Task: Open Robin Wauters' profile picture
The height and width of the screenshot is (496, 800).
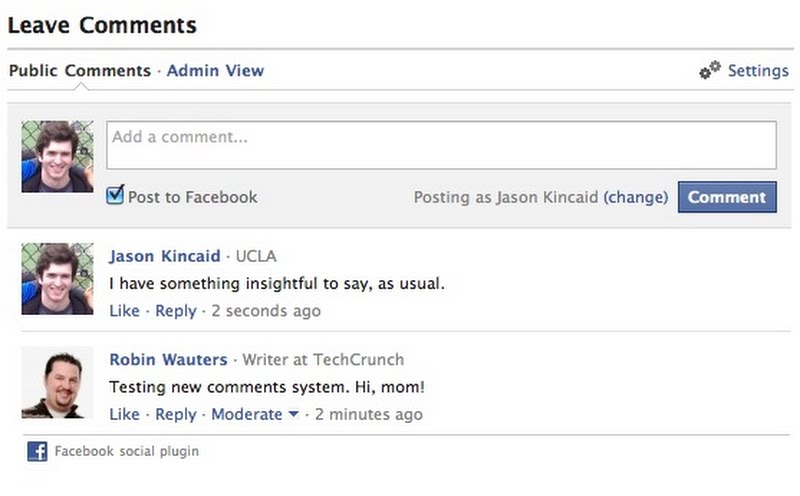Action: (x=52, y=384)
